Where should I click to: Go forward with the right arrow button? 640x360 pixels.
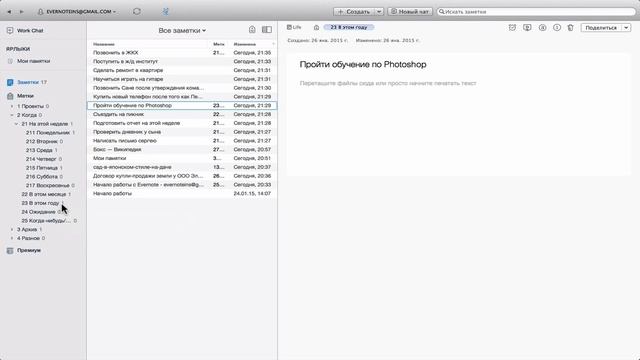(x=22, y=12)
